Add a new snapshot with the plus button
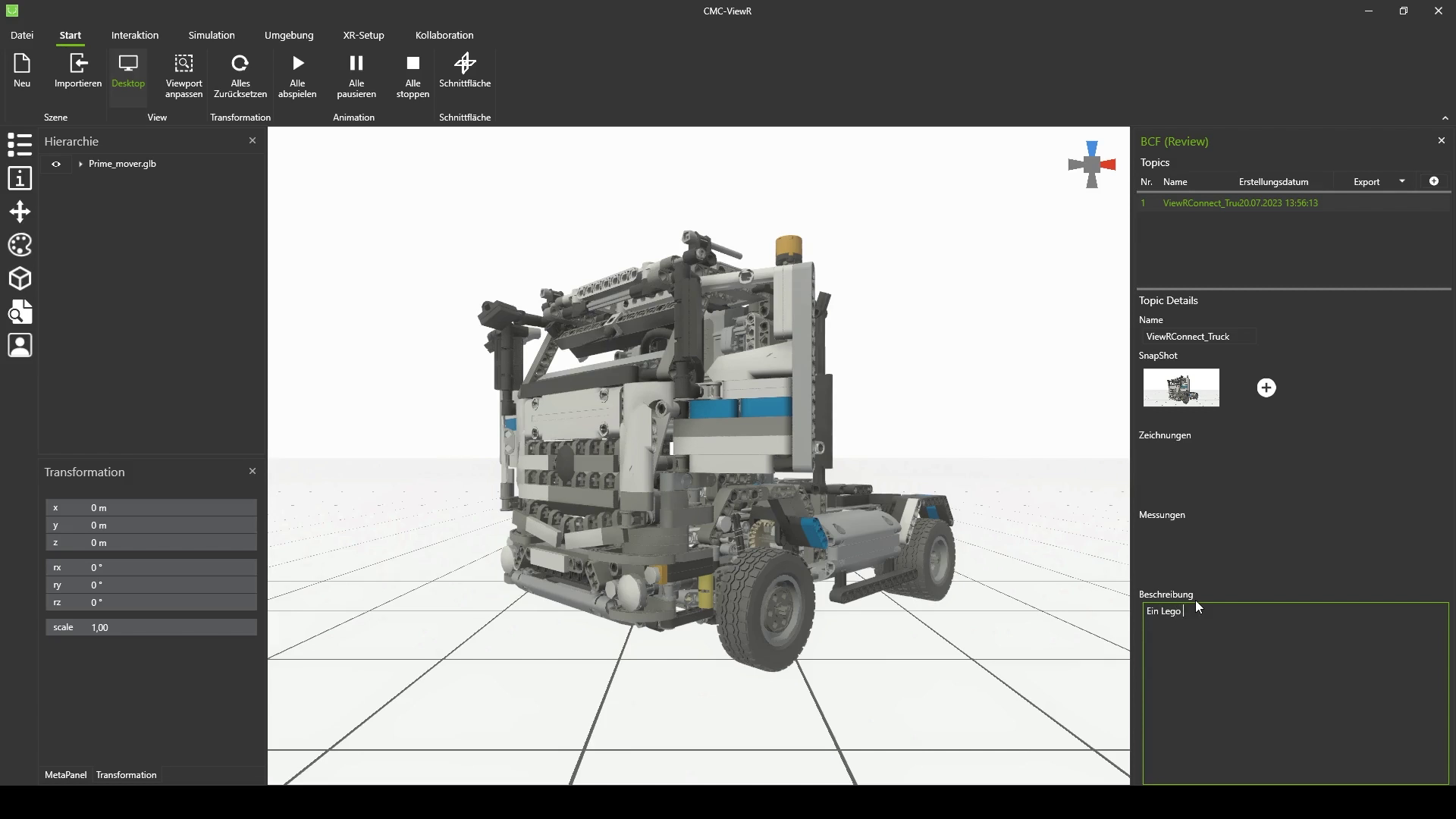The width and height of the screenshot is (1456, 819). (1266, 388)
